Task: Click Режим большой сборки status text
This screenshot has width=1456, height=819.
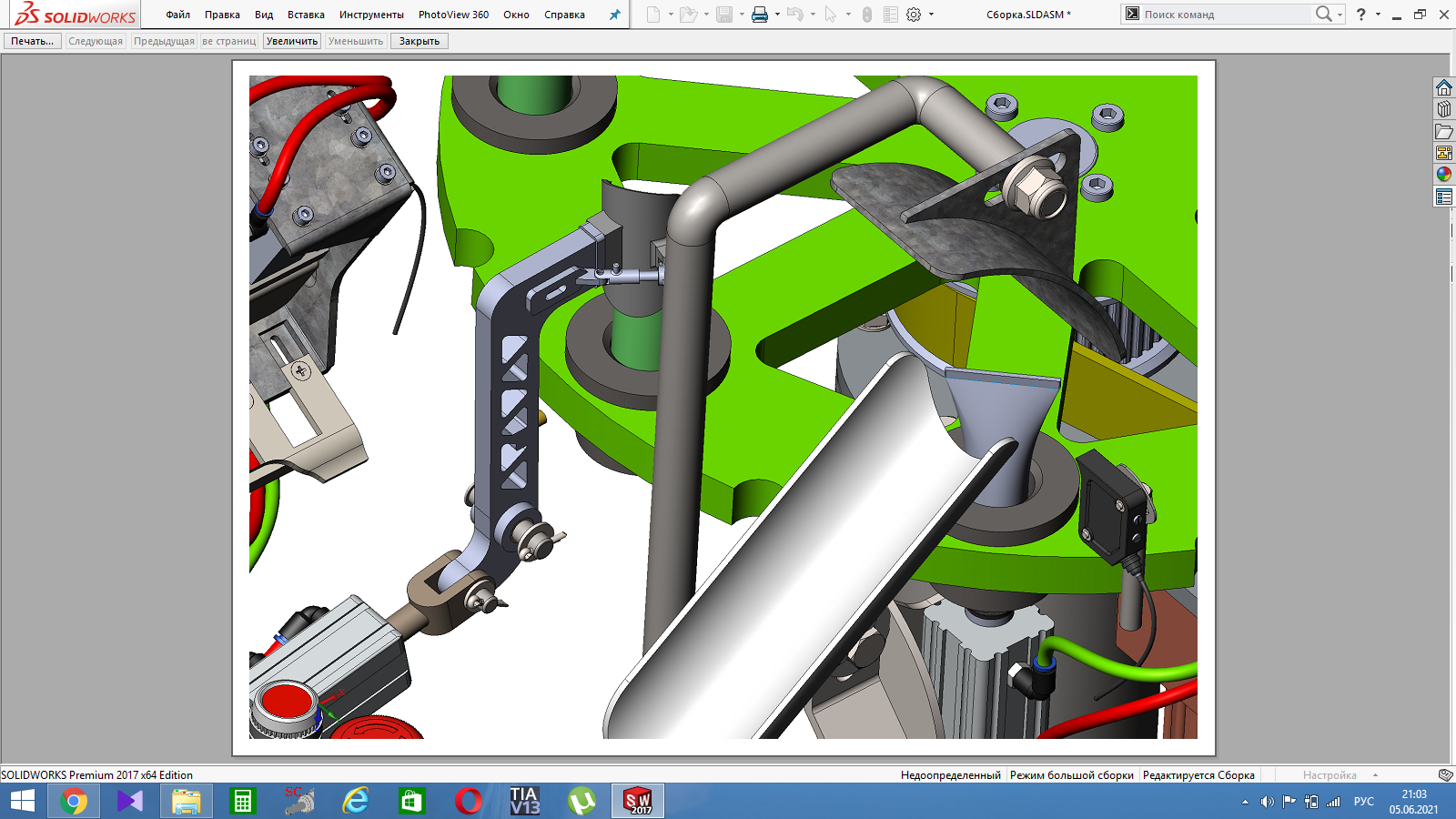Action: pos(1072,775)
